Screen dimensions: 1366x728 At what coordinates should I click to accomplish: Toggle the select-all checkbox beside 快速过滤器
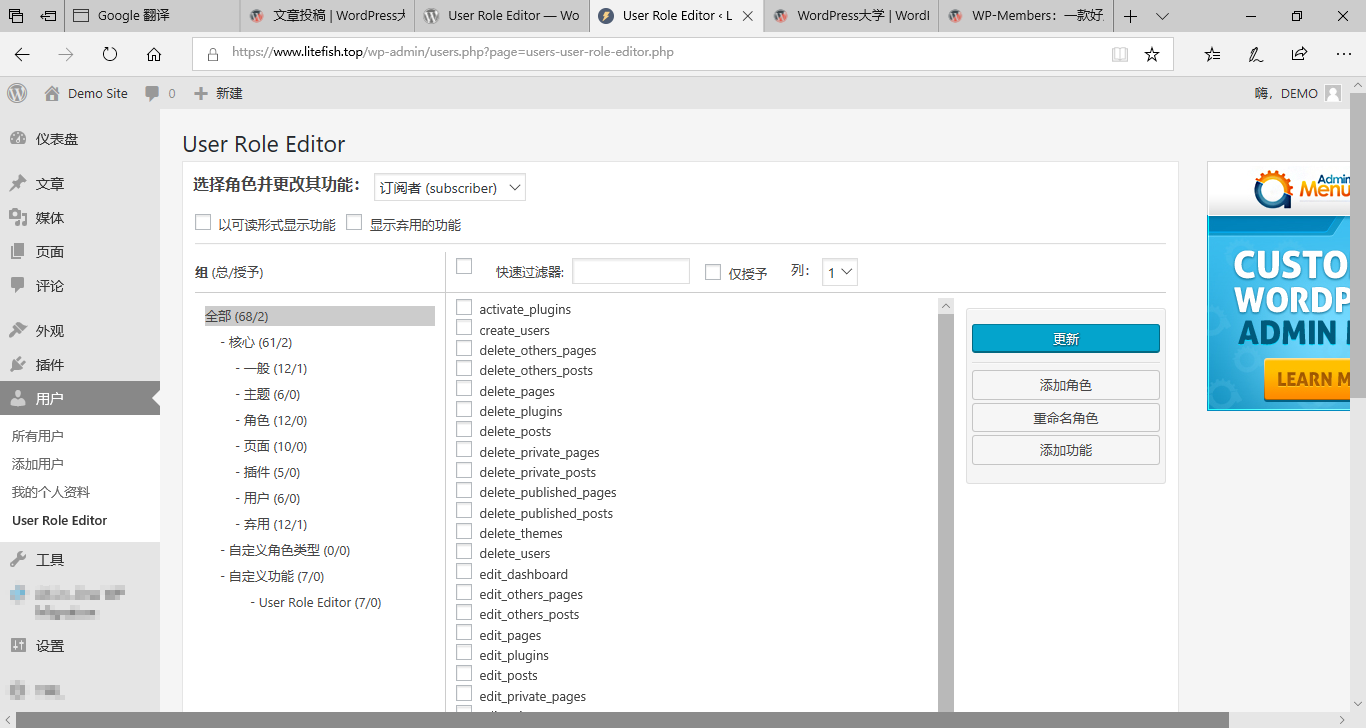pos(464,266)
